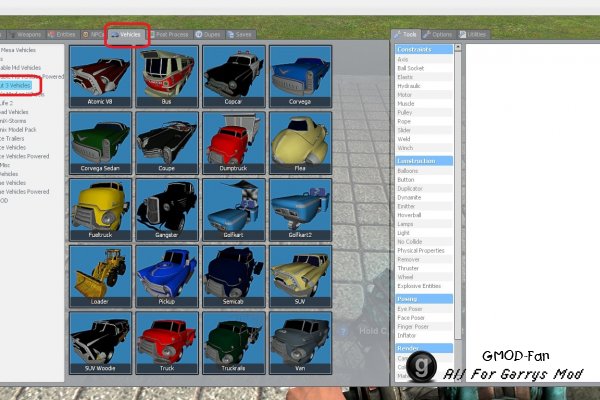Viewport: 600px width, 400px height.
Task: Choose the Remover tool
Action: point(424,259)
